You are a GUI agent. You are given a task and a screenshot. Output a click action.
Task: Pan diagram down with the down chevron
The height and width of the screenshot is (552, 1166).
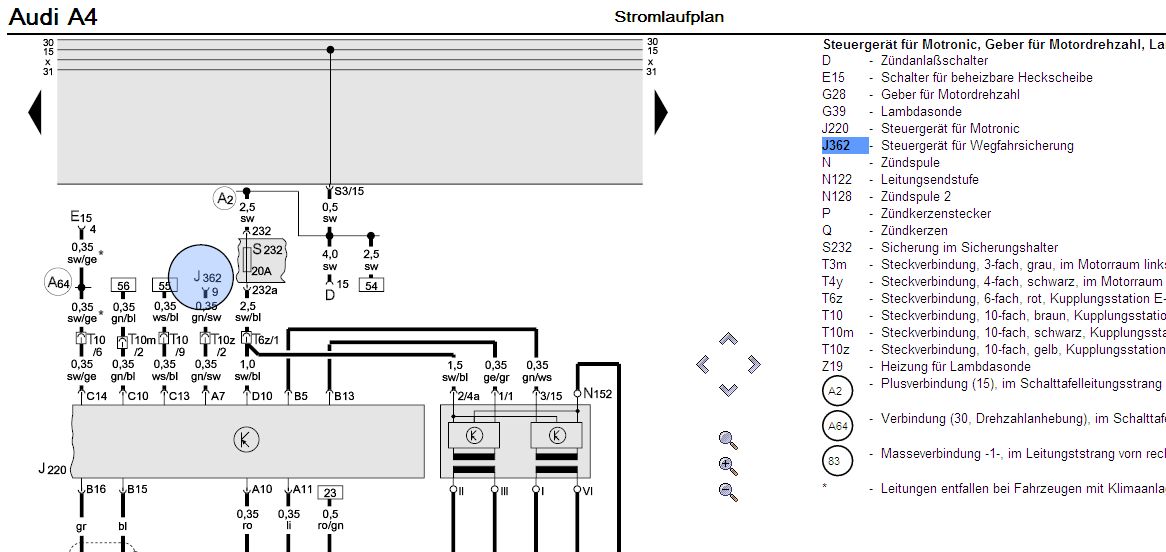(729, 390)
